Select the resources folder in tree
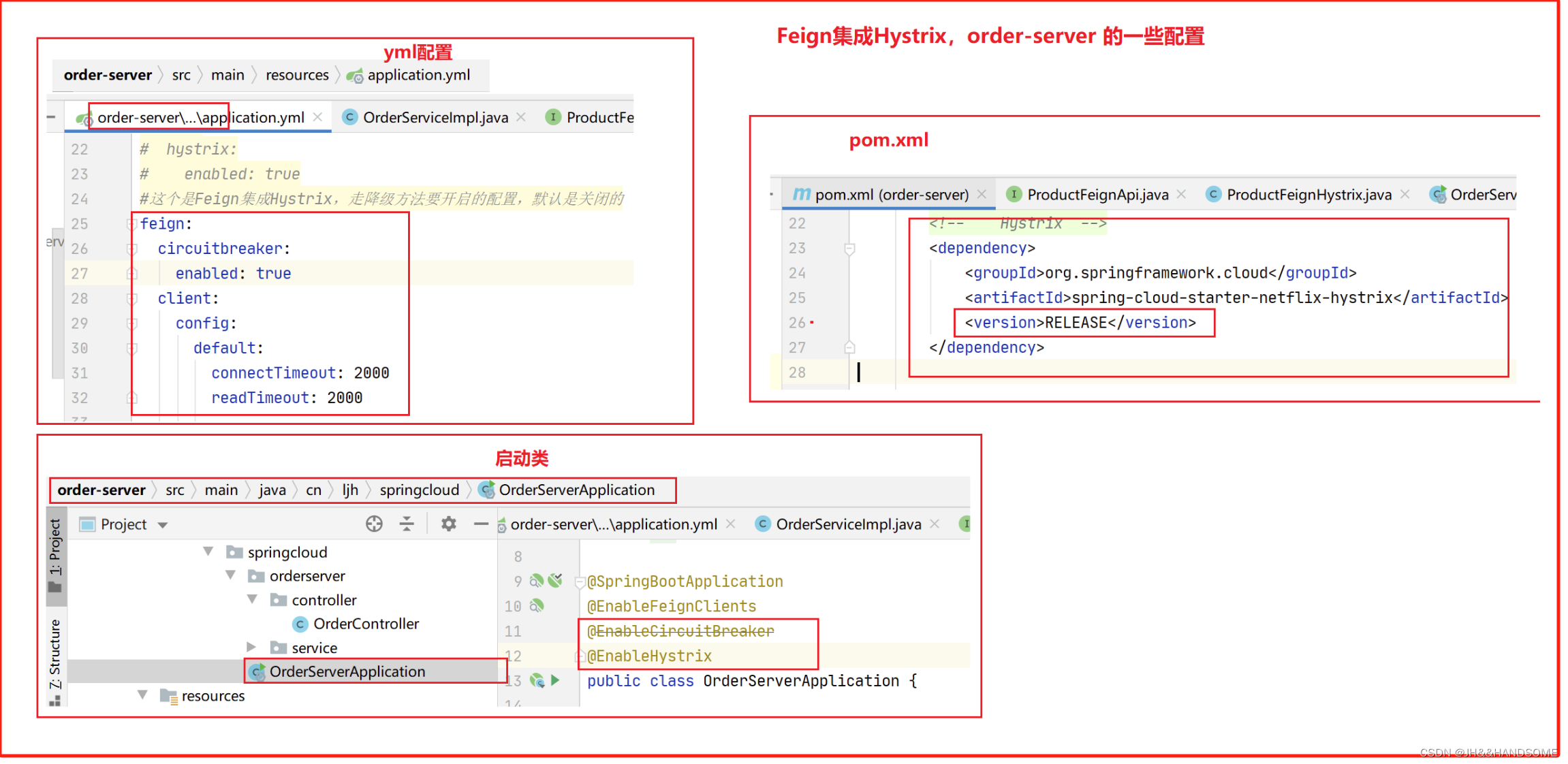This screenshot has width=1568, height=764. point(202,696)
